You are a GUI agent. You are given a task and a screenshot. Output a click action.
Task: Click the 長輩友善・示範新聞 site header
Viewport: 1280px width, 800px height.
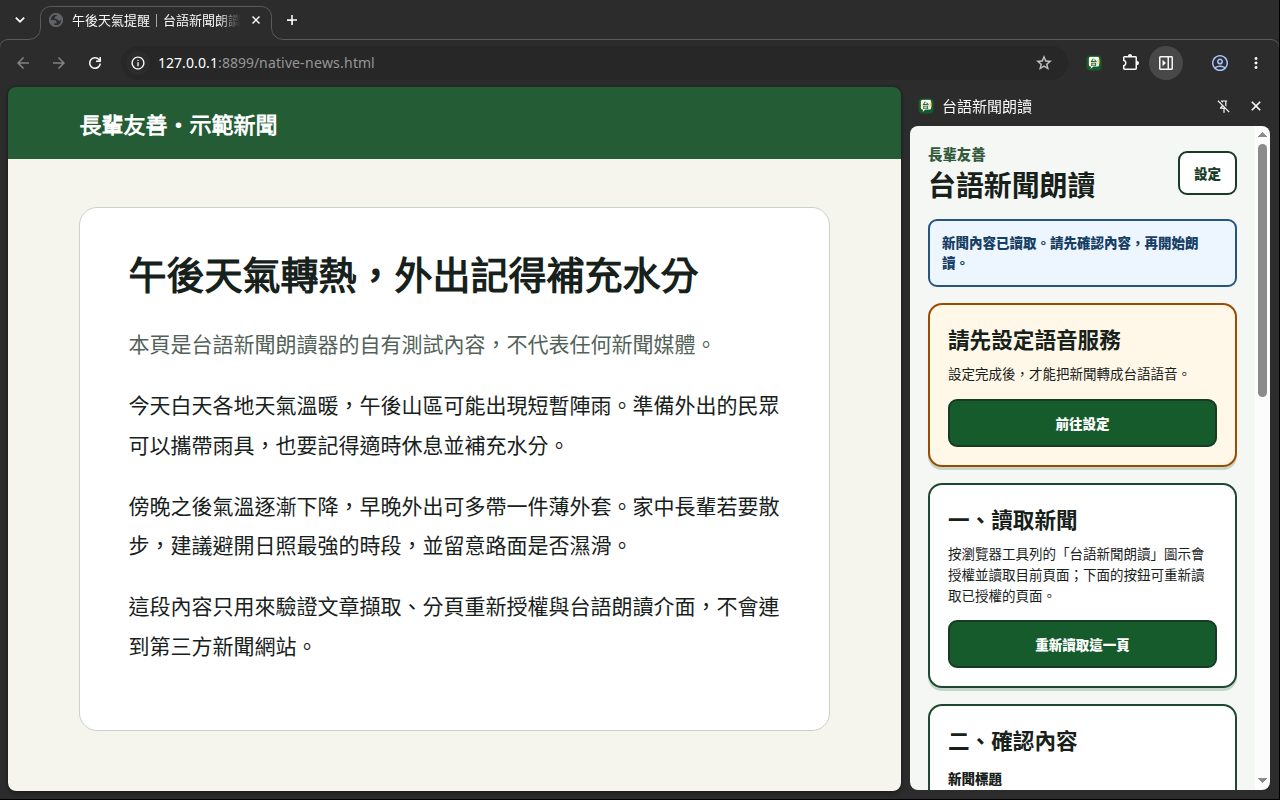point(178,125)
